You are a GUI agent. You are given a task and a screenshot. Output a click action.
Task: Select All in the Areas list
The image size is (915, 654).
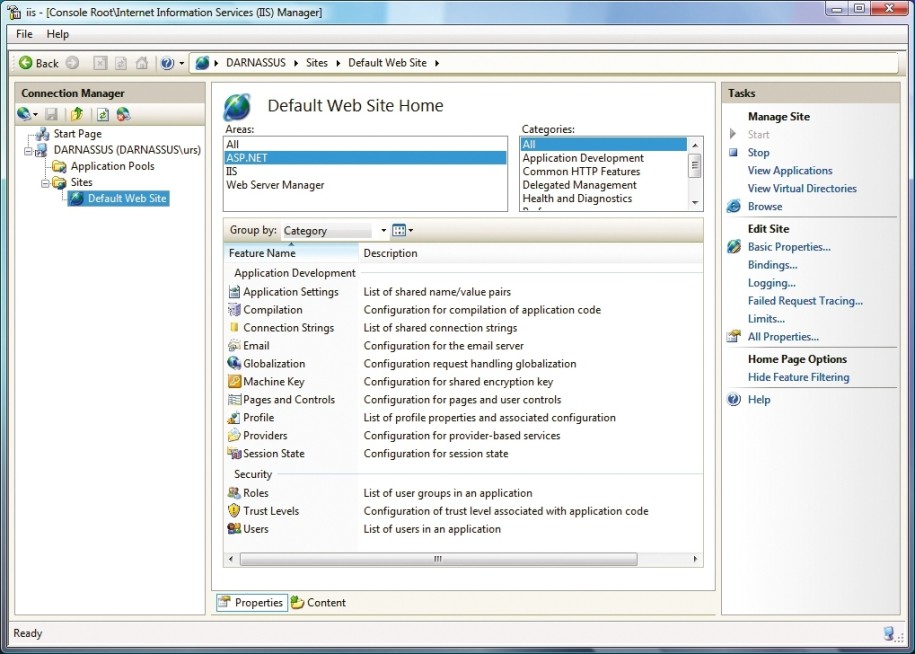365,144
